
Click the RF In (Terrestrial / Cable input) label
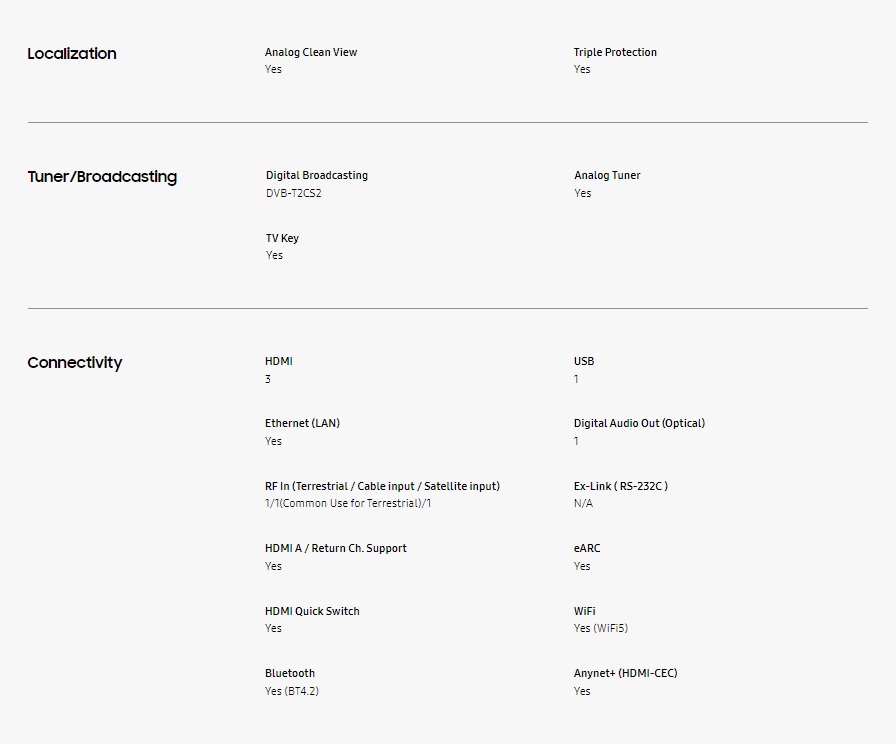coord(382,486)
